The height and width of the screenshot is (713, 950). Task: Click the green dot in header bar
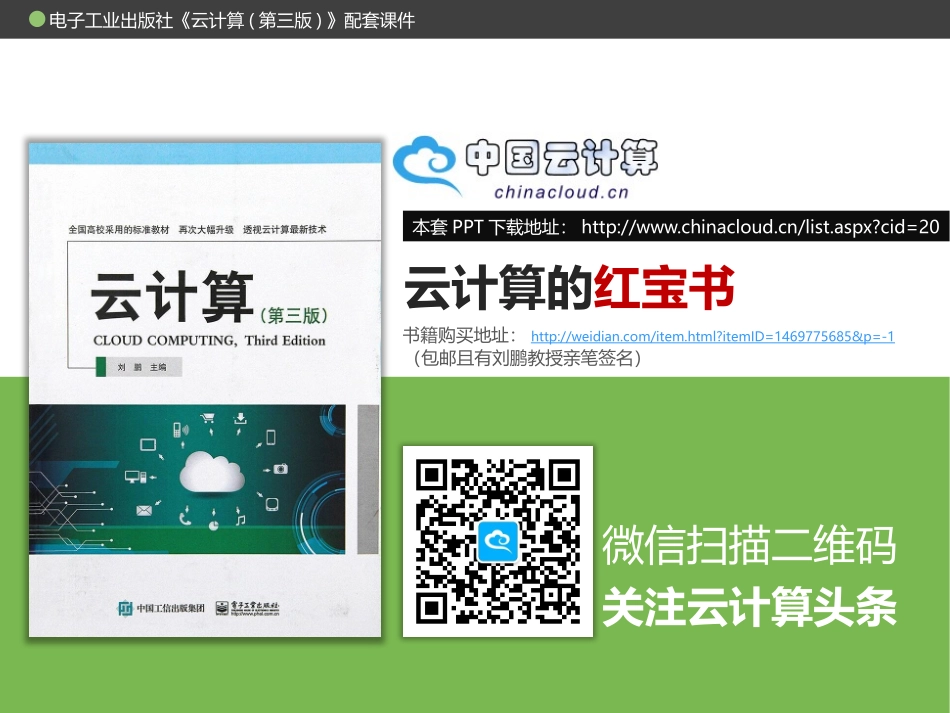[x=37, y=19]
